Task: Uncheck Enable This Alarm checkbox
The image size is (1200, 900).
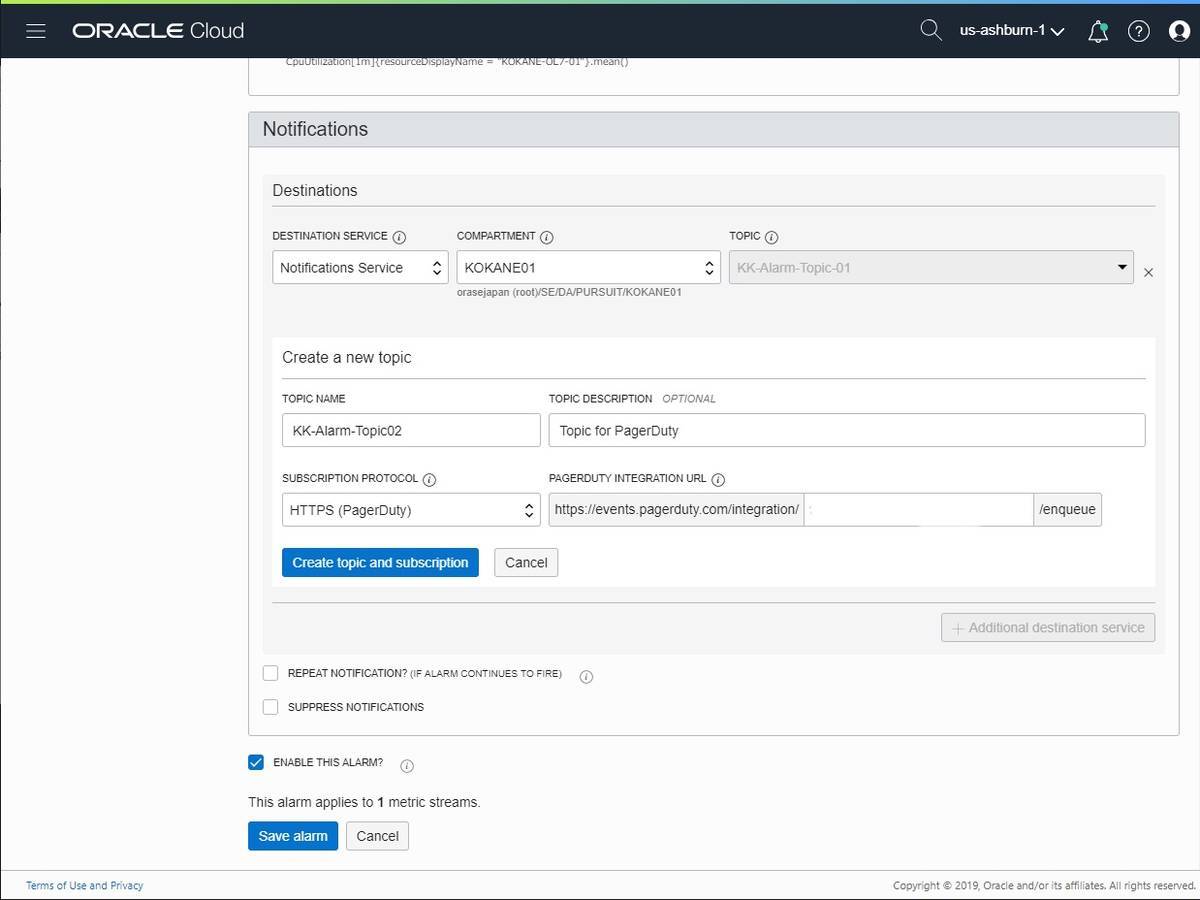Action: pos(256,762)
